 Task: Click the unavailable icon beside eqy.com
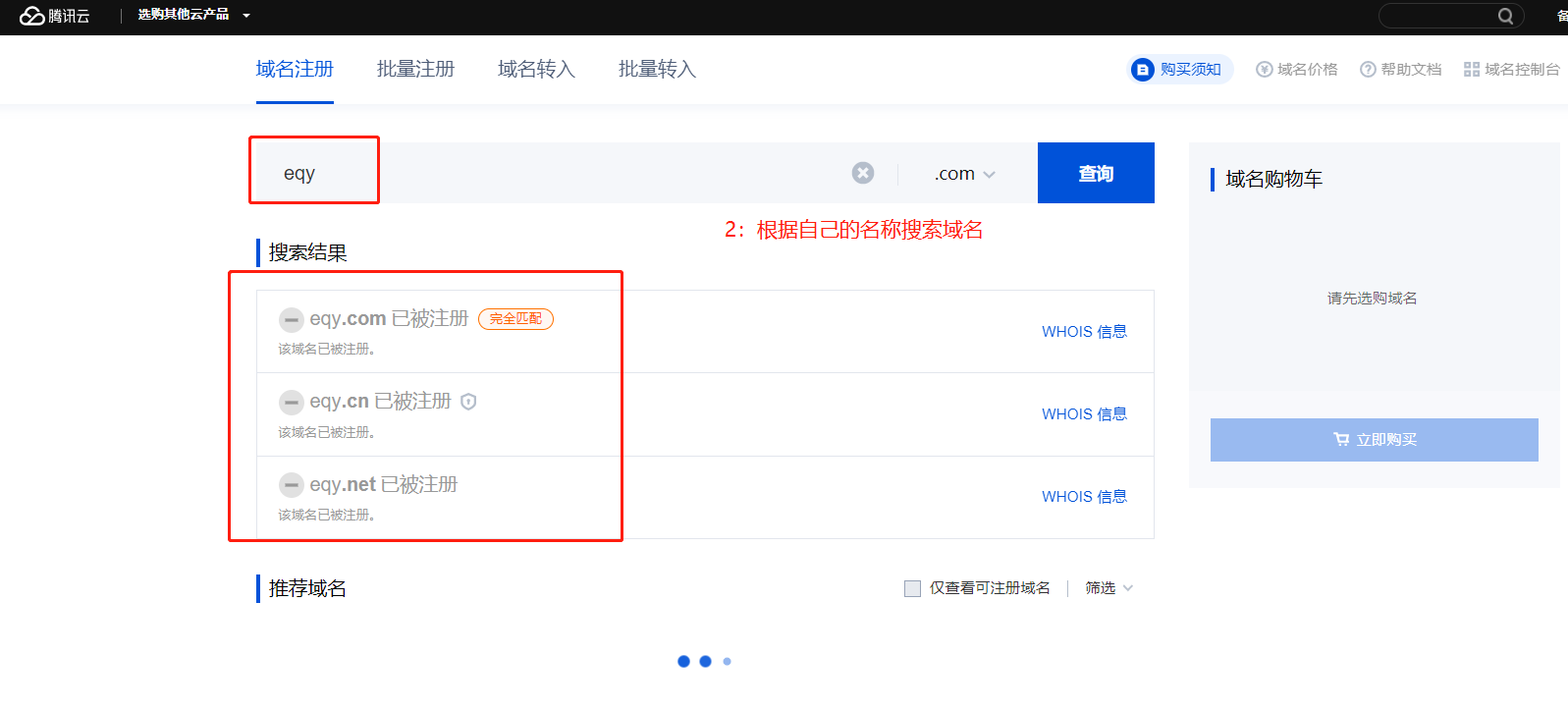(x=291, y=319)
